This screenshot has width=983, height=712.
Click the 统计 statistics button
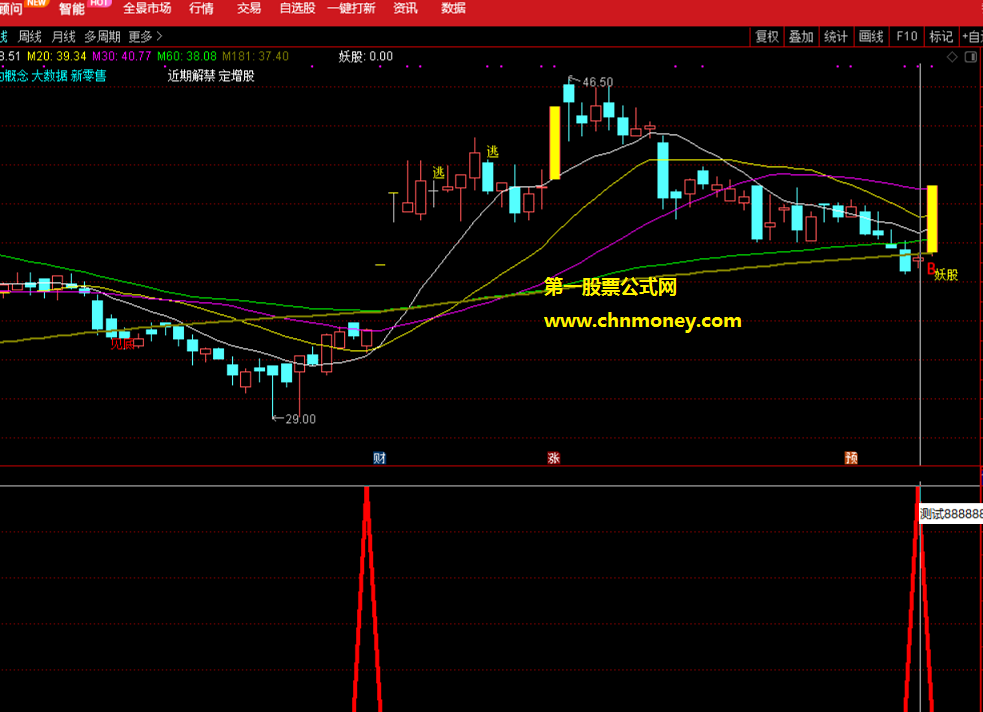point(836,37)
